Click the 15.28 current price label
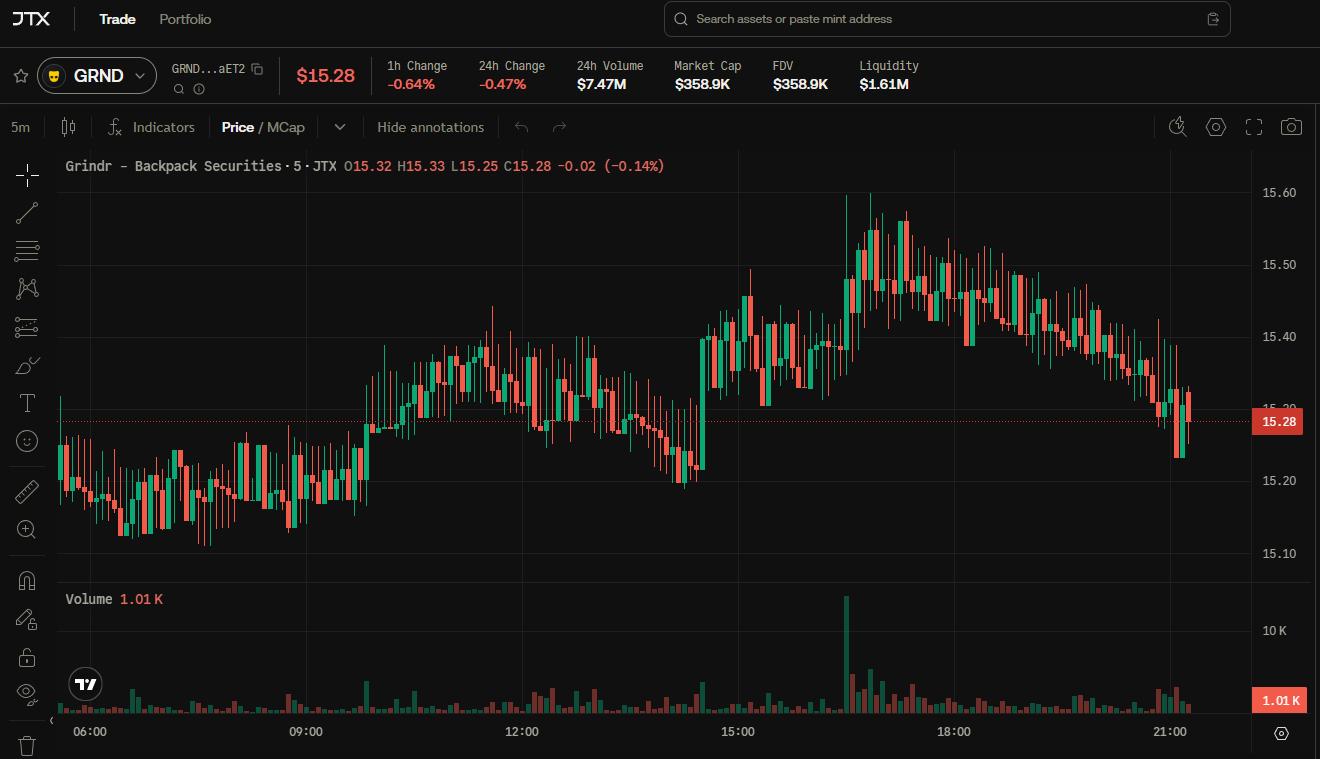 click(x=1277, y=422)
